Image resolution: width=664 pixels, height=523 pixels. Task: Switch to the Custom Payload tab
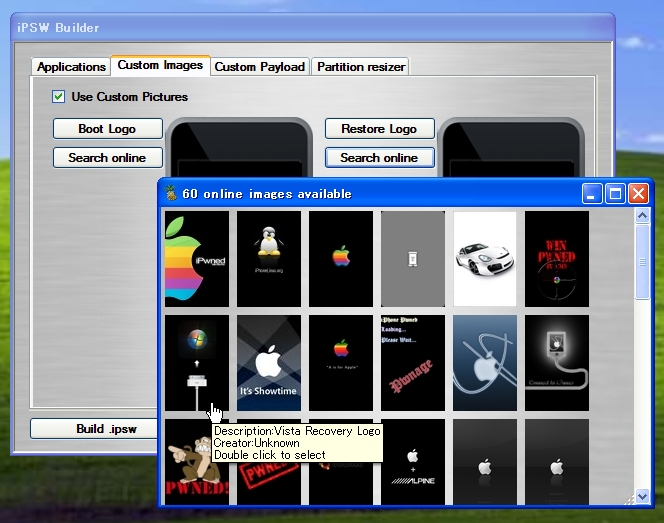(x=260, y=67)
